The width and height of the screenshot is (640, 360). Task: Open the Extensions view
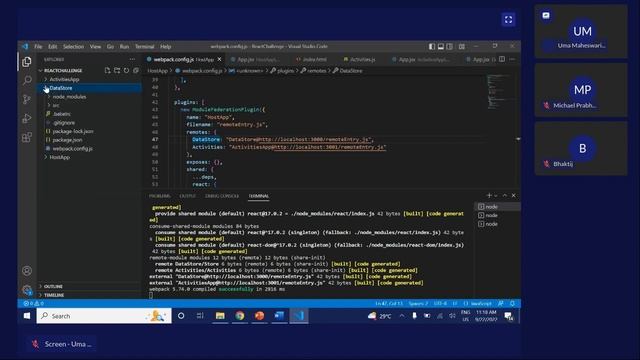(x=27, y=137)
